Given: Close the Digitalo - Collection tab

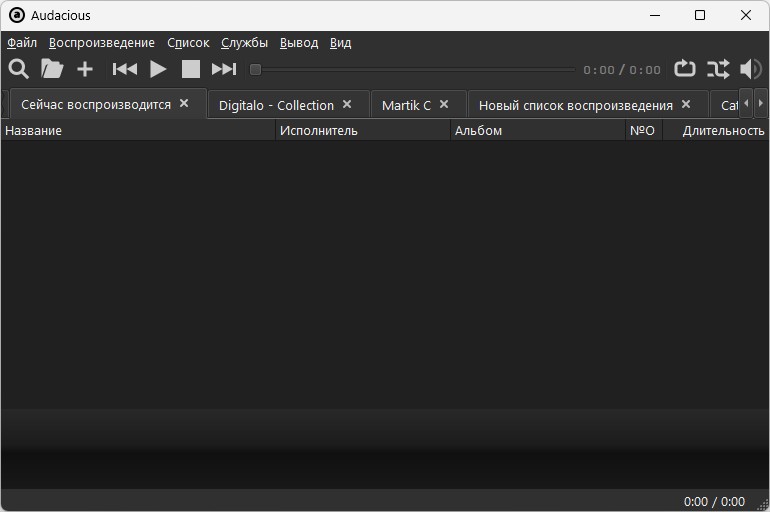Looking at the screenshot, I should tap(347, 105).
